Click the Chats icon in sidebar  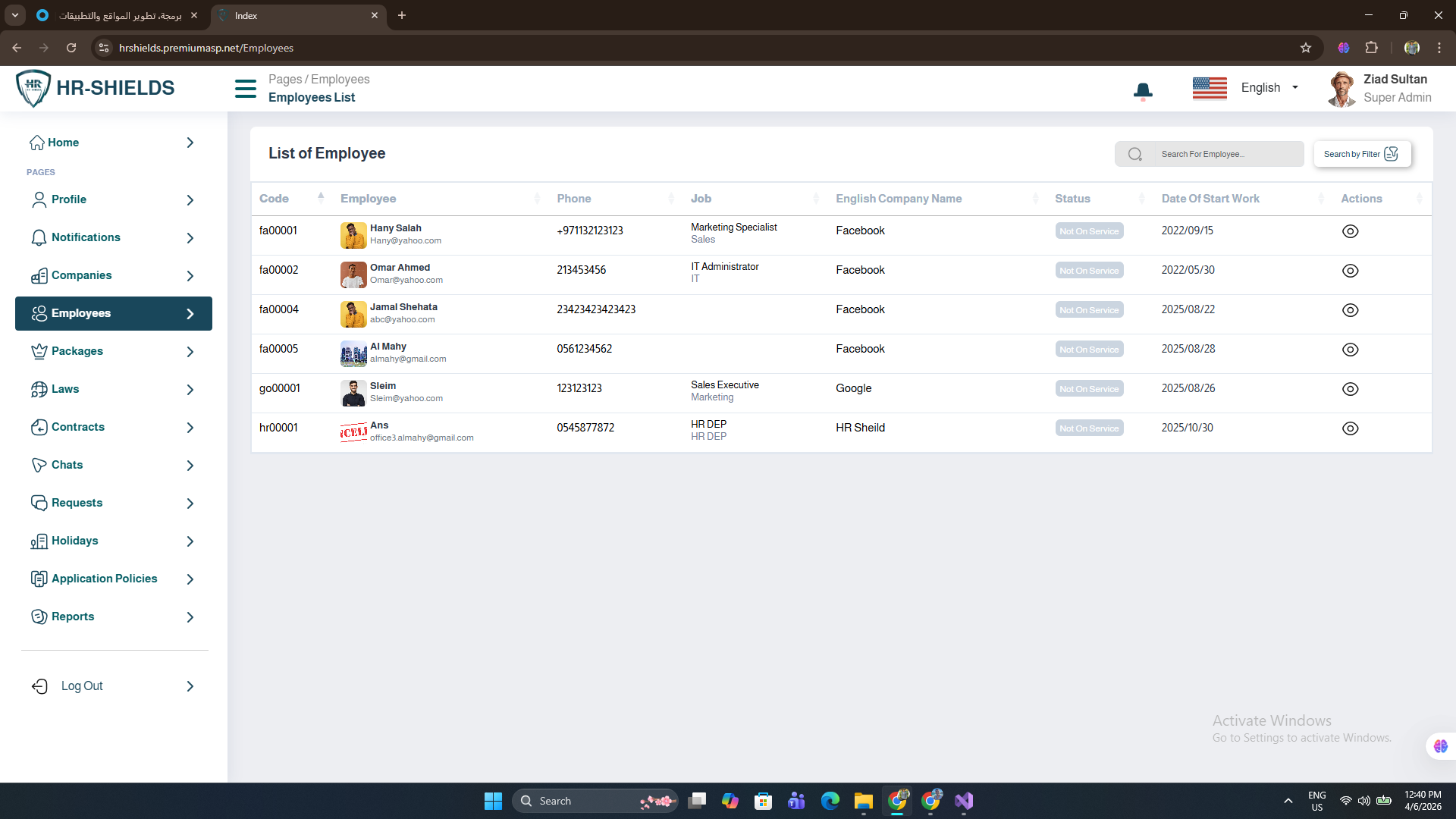39,466
